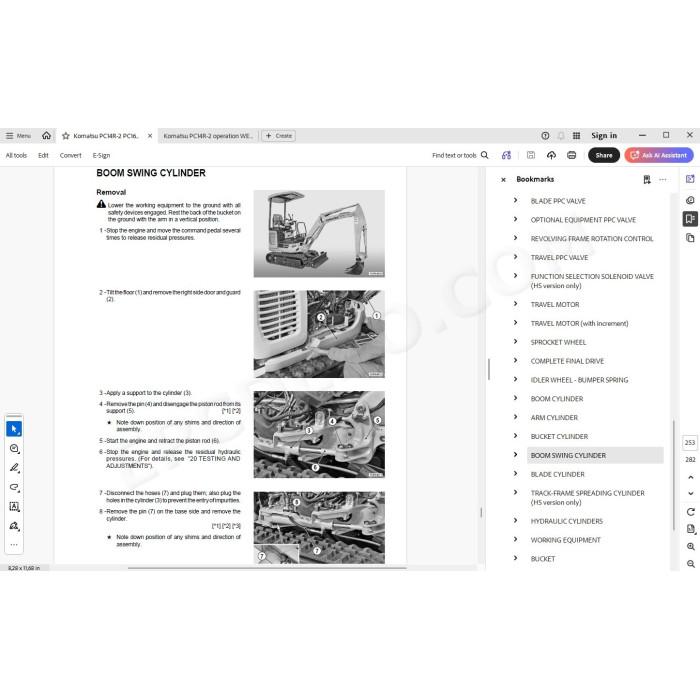Open the Edit menu
Screen dimensions: 700x700
point(43,155)
